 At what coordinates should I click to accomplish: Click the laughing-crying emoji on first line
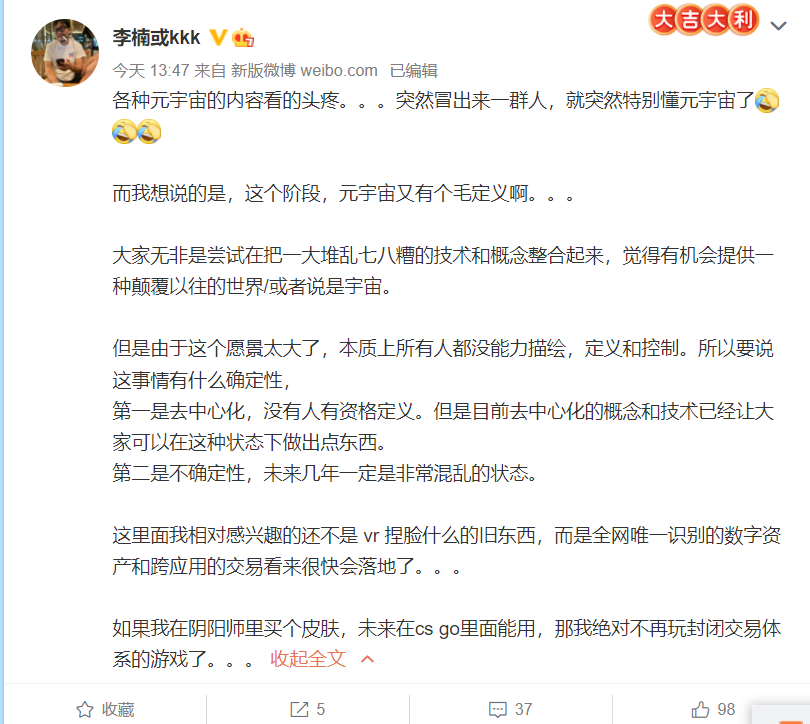pos(767,100)
